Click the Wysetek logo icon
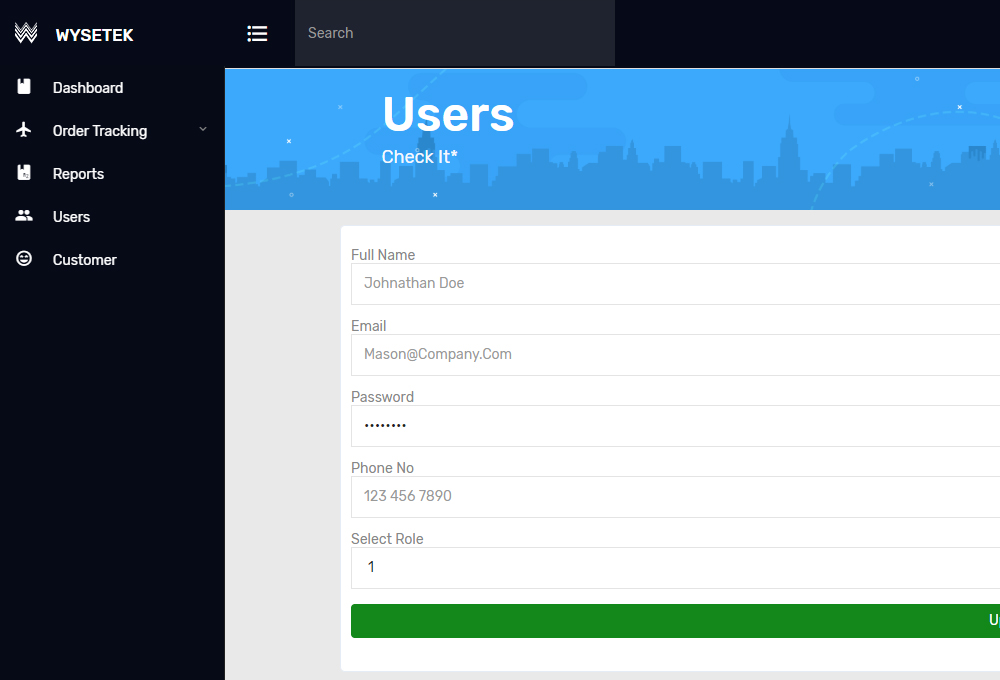This screenshot has height=680, width=1000. tap(26, 33)
